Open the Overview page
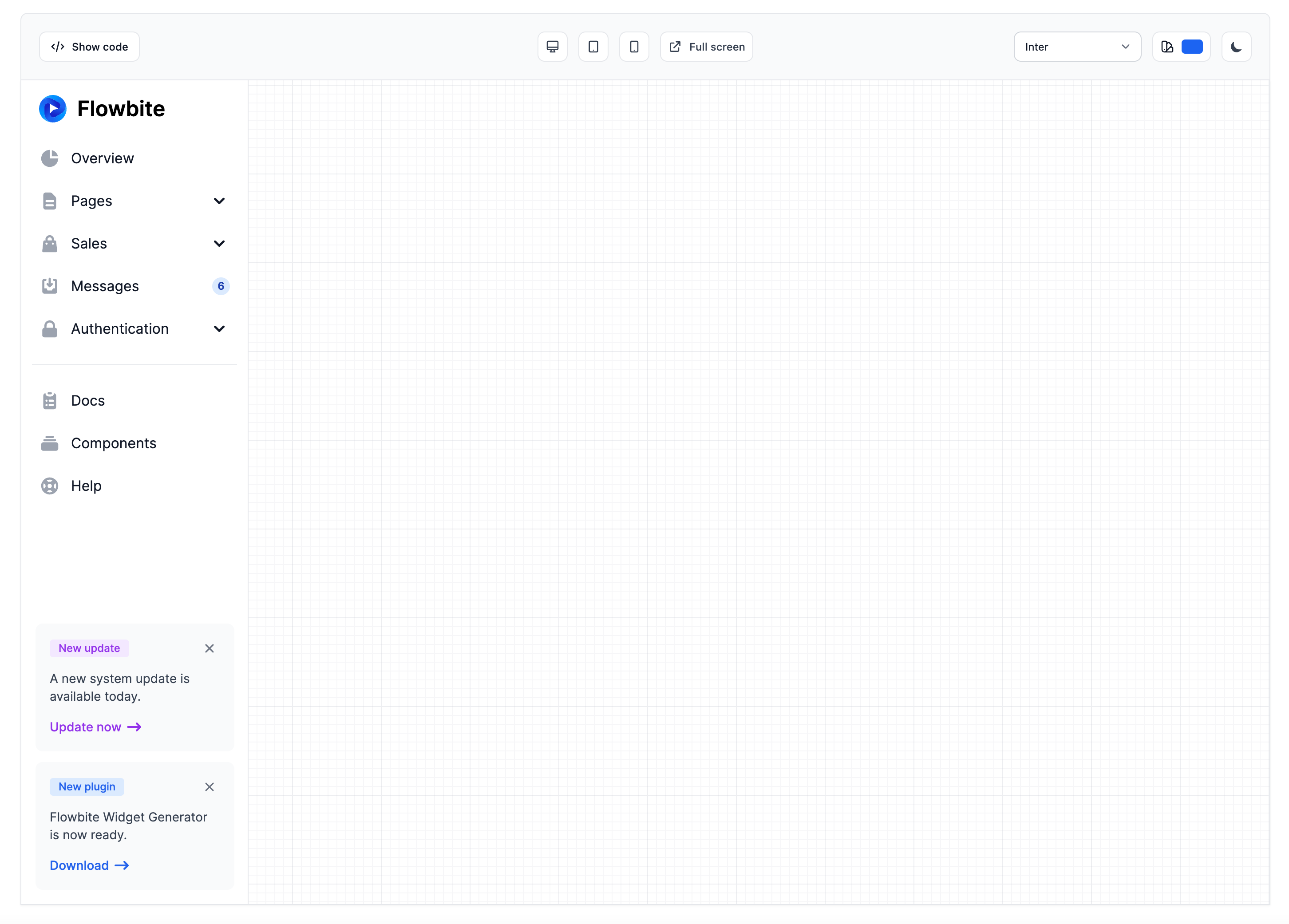Image resolution: width=1289 pixels, height=924 pixels. pyautogui.click(x=102, y=158)
